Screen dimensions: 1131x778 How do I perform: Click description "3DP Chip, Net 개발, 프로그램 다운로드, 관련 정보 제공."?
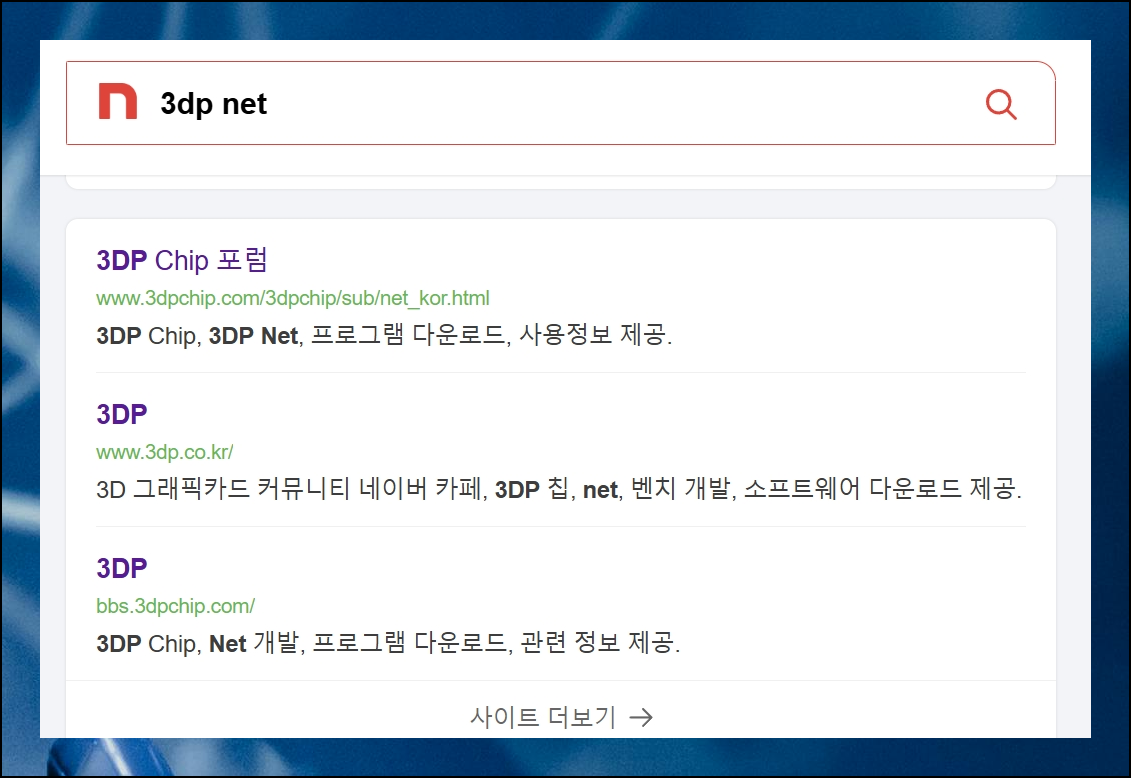(x=388, y=642)
